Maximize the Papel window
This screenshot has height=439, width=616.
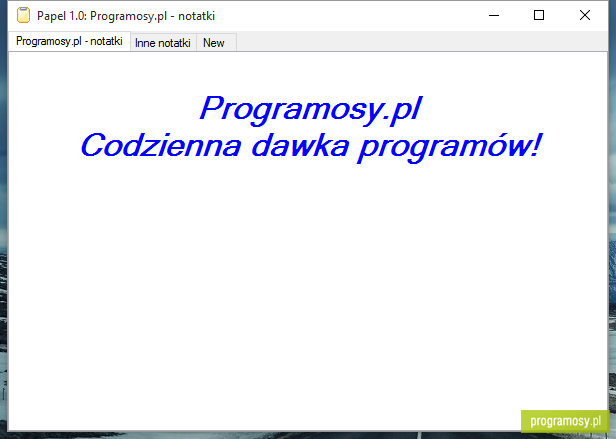539,15
